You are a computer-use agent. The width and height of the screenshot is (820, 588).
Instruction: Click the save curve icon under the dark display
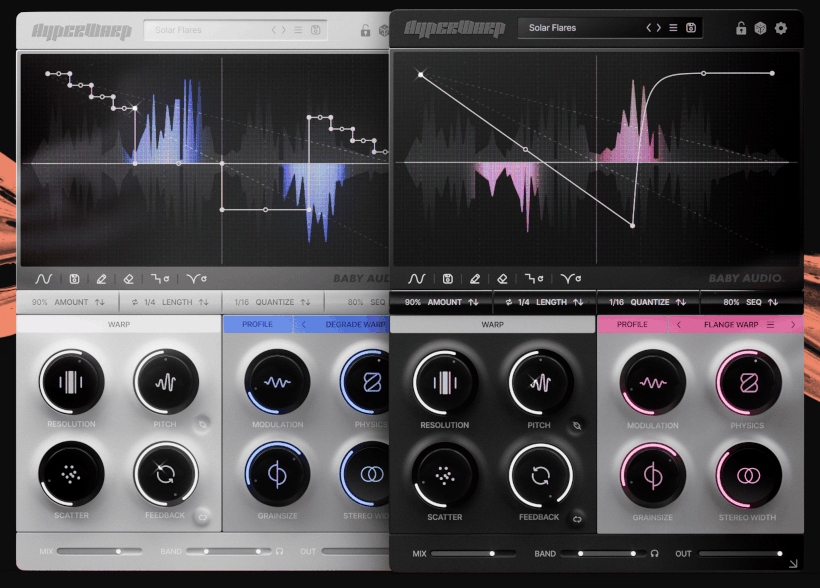coord(448,279)
